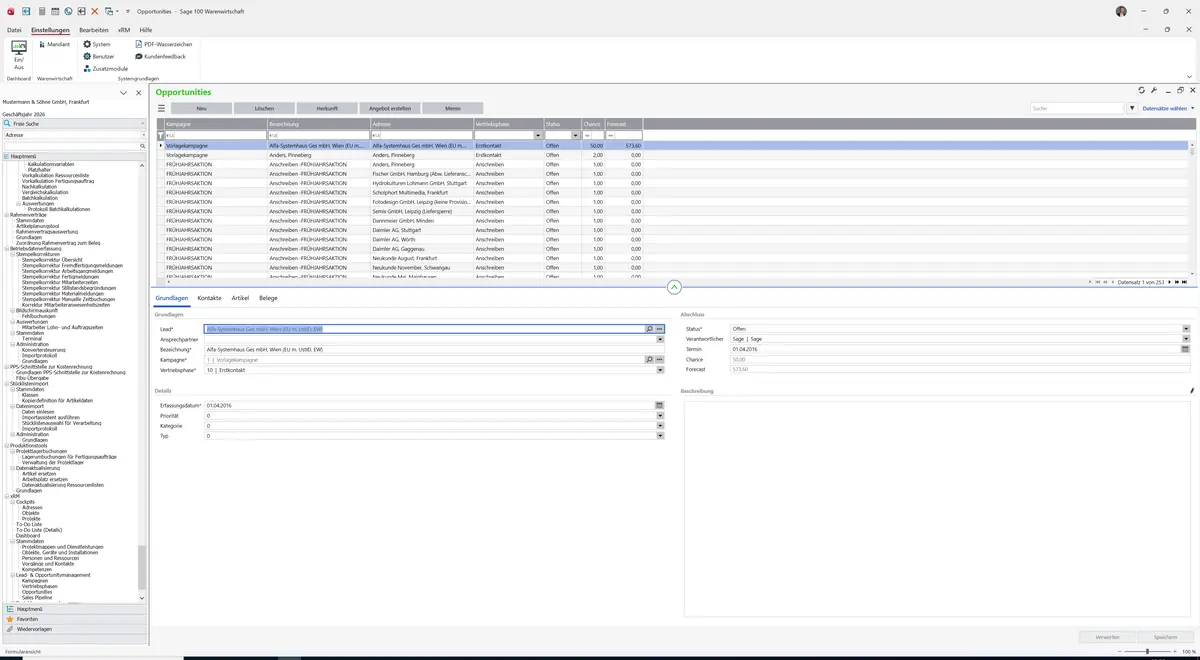Click the Memo button

(453, 108)
